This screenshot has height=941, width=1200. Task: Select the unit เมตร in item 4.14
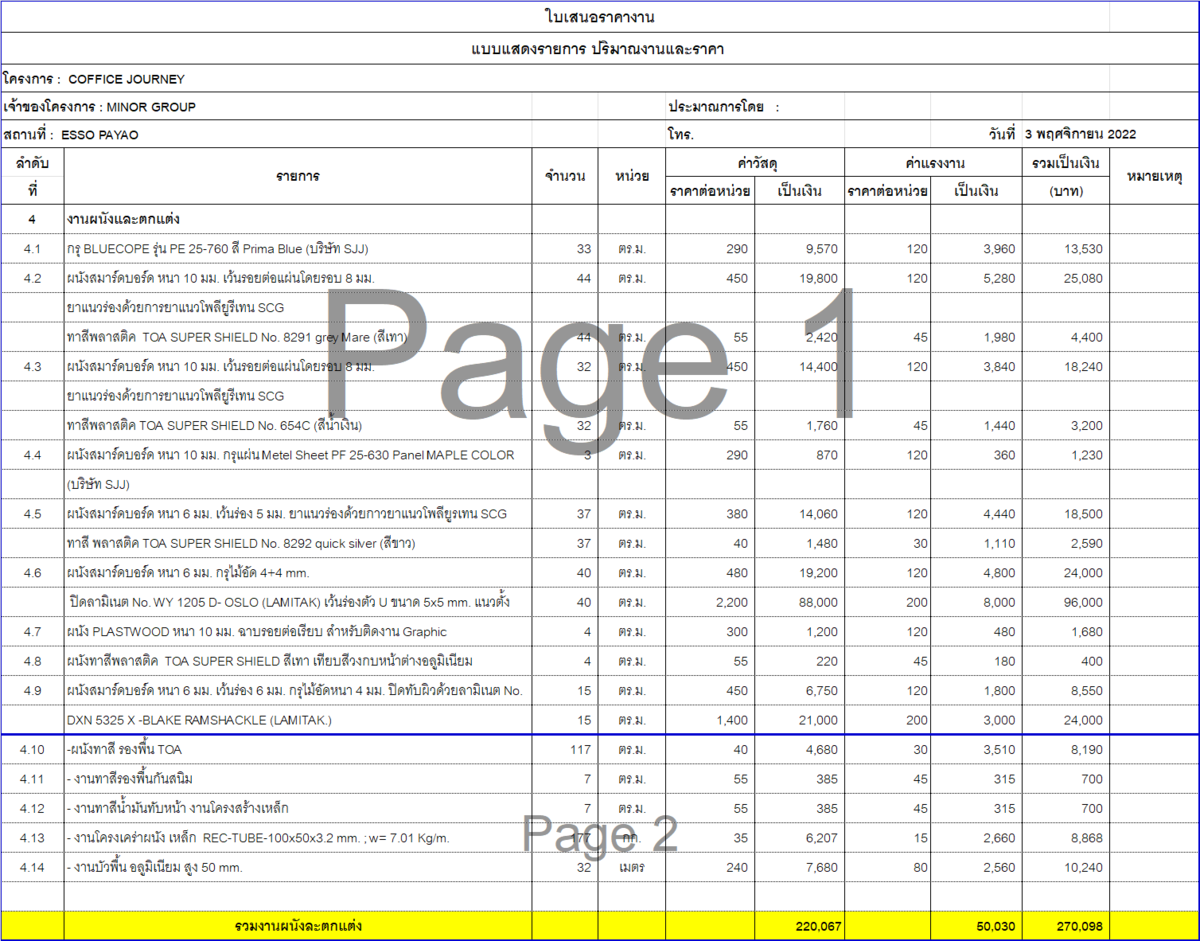[x=631, y=867]
